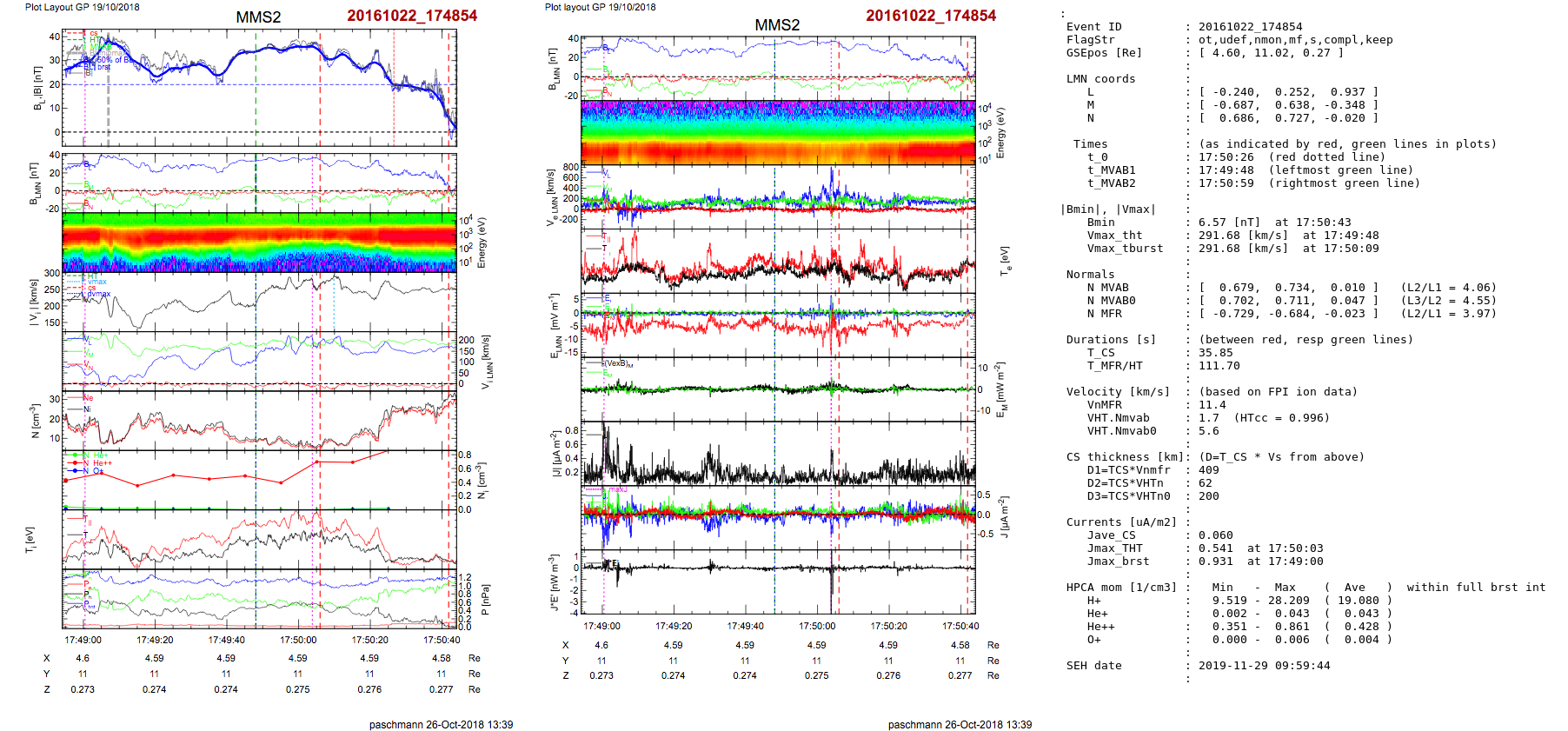Click the MMS2 title above the left plot
This screenshot has height=731, width=1568.
258,17
